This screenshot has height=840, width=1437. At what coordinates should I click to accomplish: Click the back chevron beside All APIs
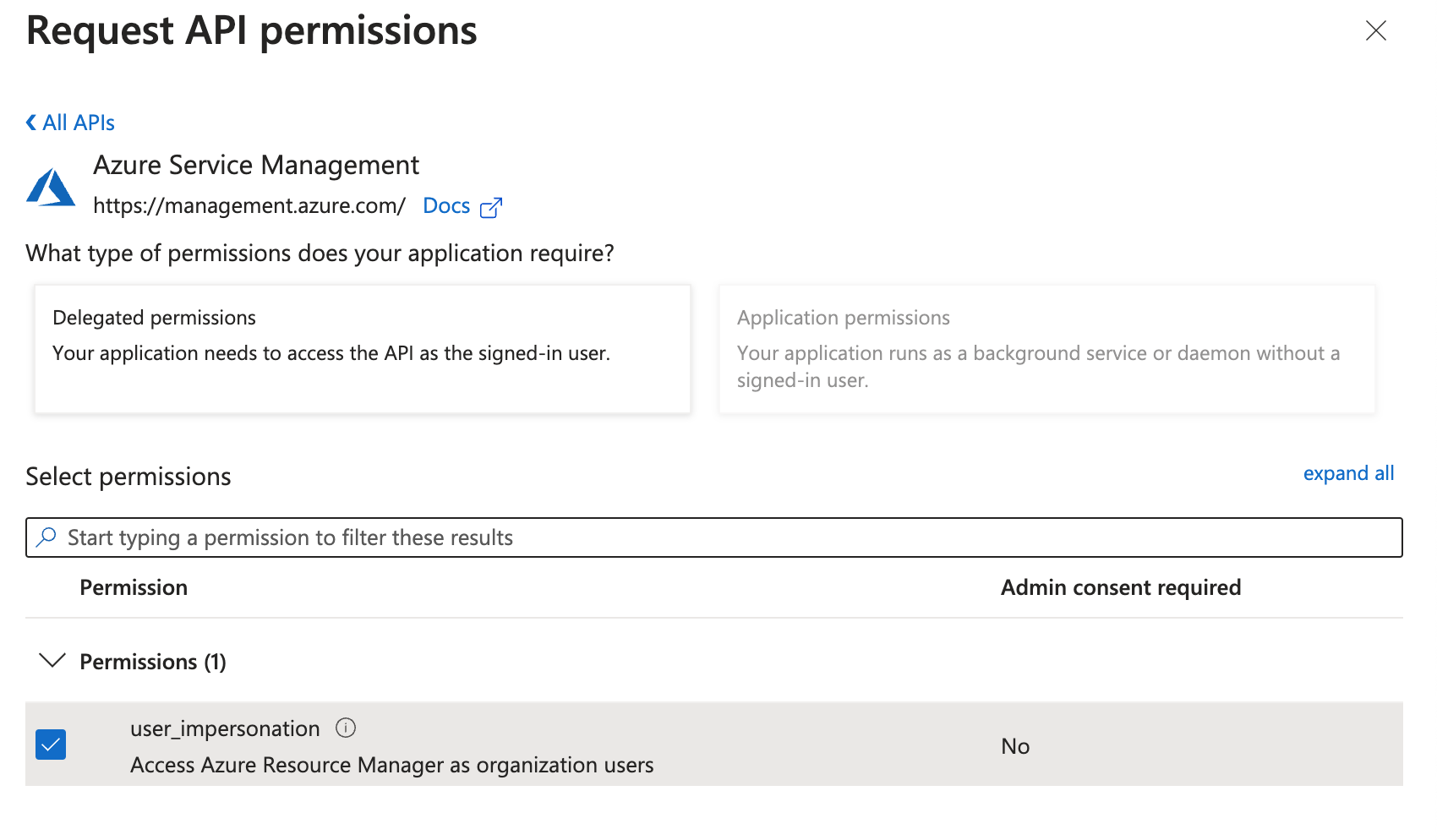pos(31,123)
